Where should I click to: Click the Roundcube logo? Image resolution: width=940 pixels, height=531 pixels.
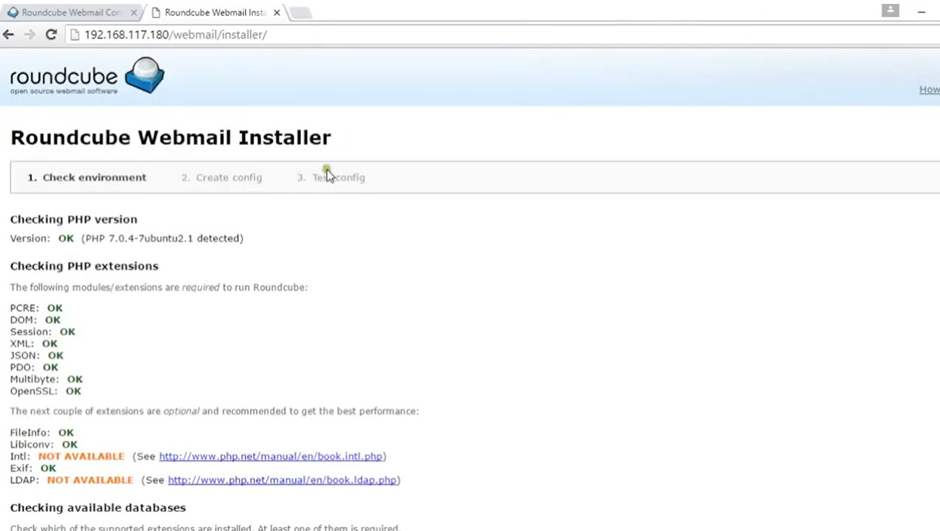[87, 76]
